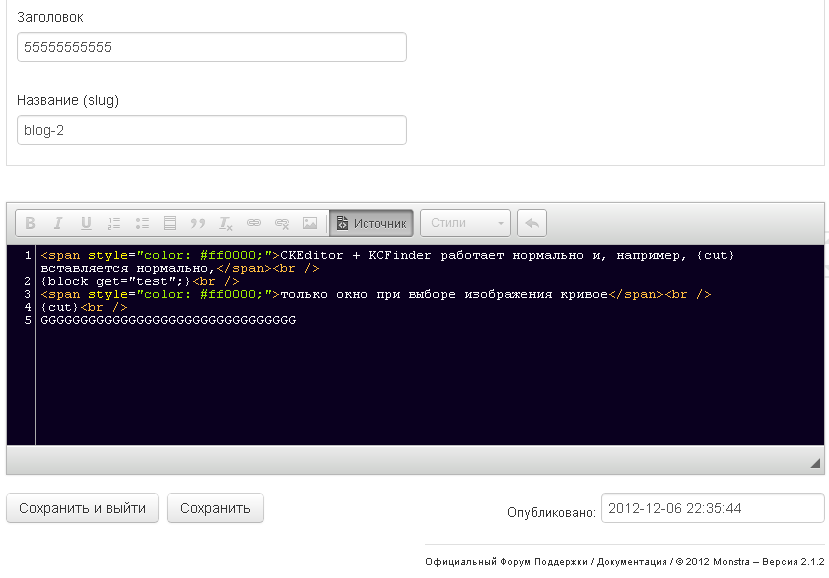Screen dimensions: 829x578
Task: Click the undo arrow button
Action: point(532,223)
